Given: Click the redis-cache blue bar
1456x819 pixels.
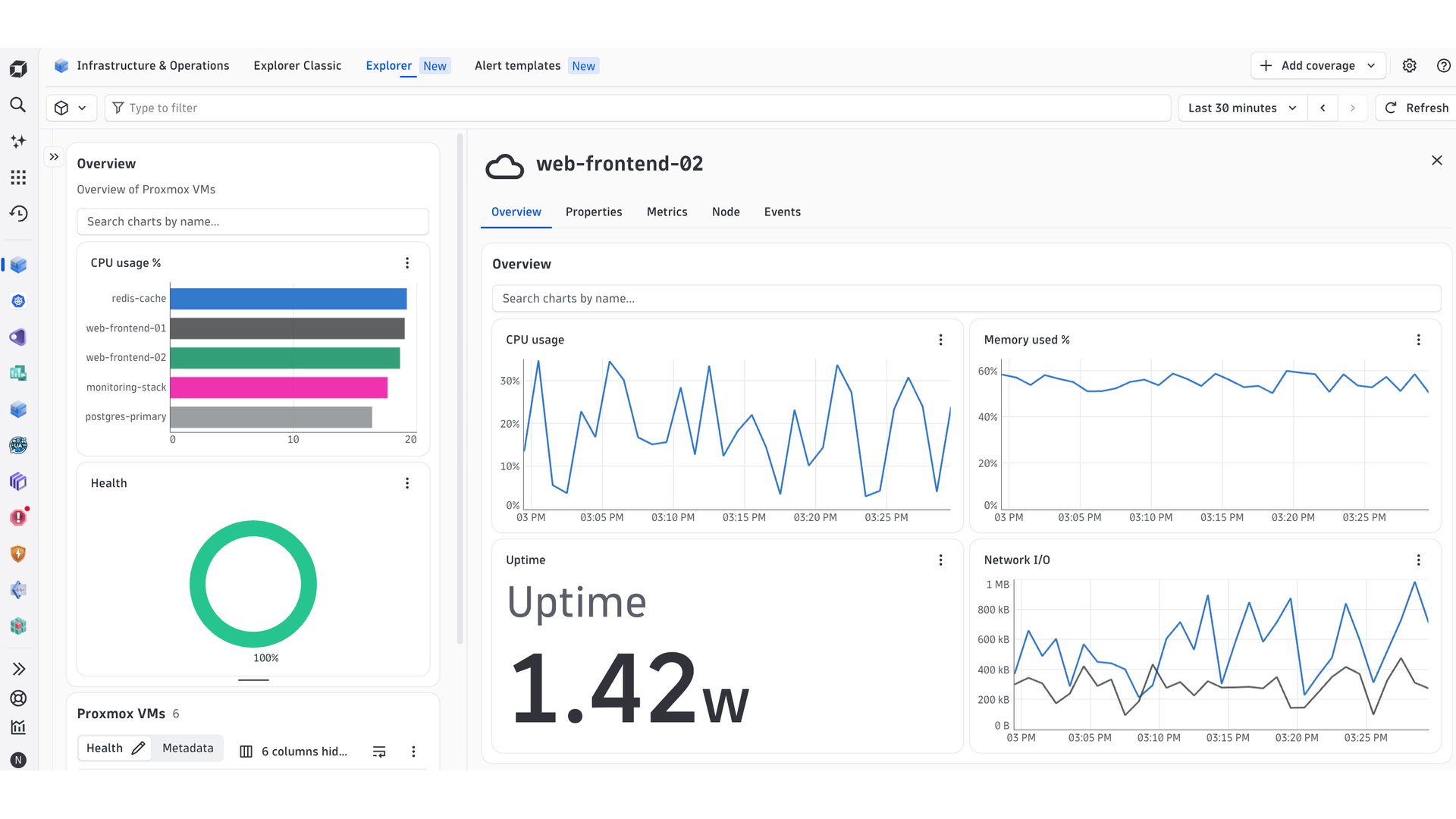Looking at the screenshot, I should [288, 299].
